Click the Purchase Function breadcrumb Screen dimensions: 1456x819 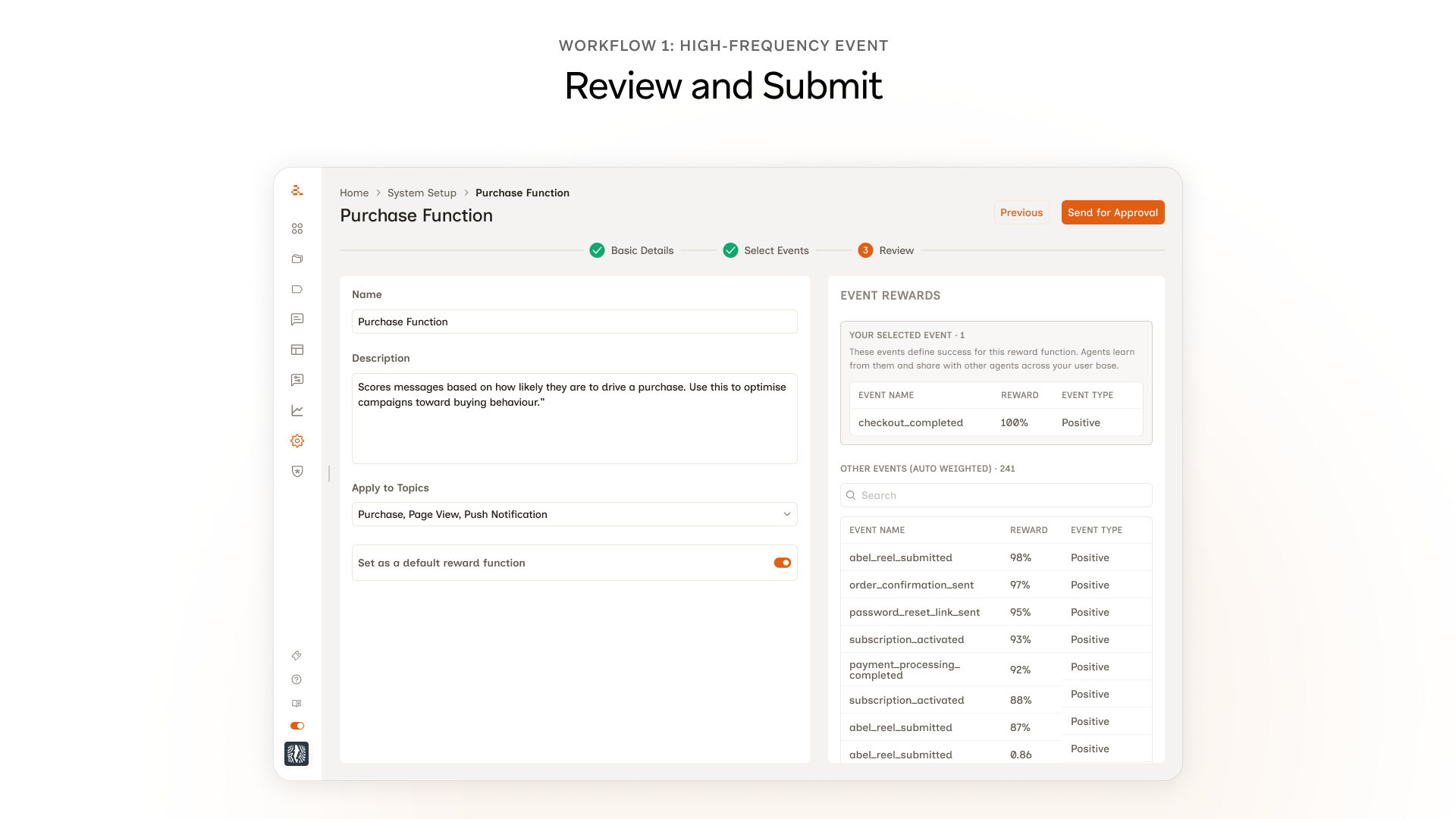pyautogui.click(x=522, y=193)
